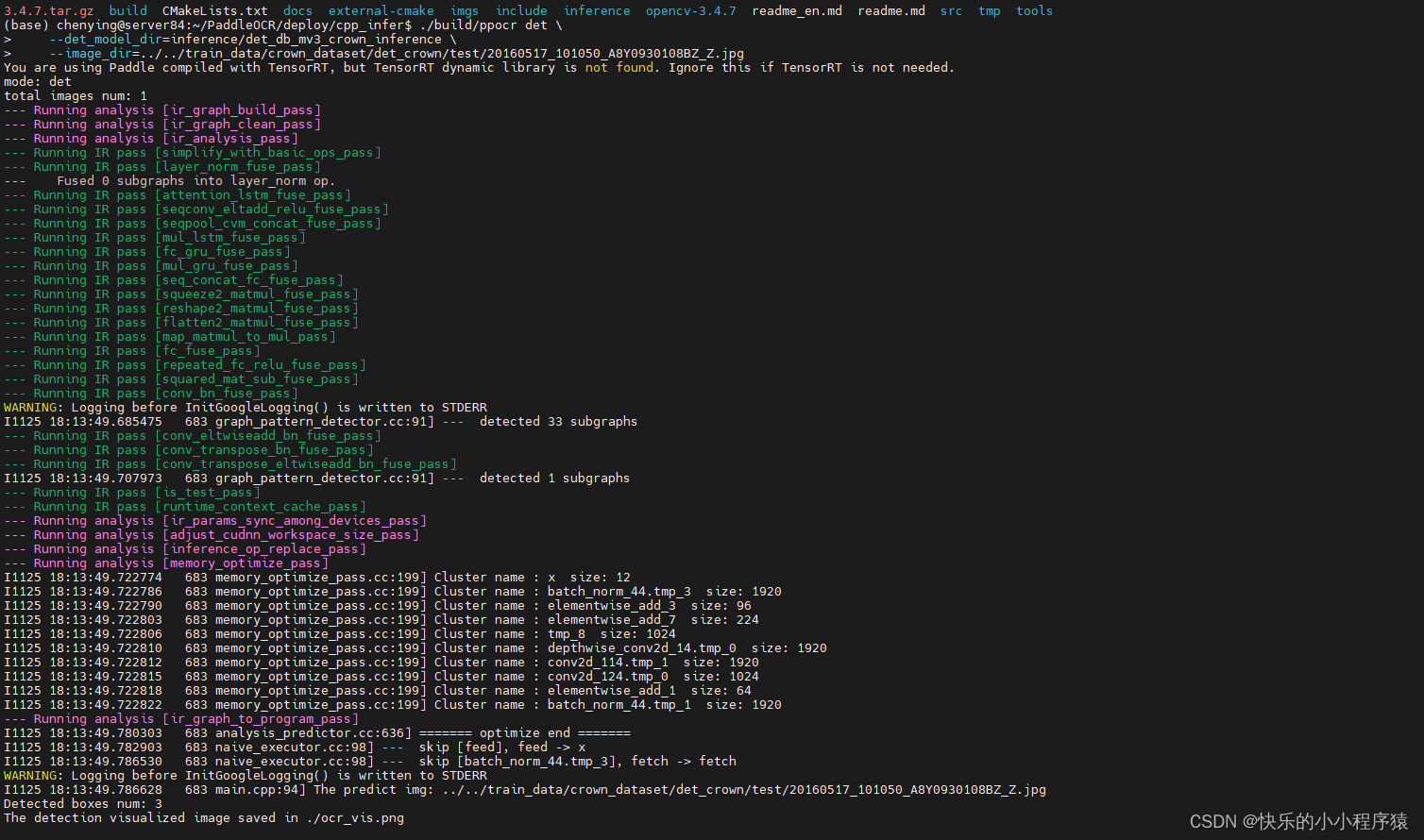Click the './ocr_vis.png' saved image line
Image resolution: width=1424 pixels, height=840 pixels.
coord(204,818)
